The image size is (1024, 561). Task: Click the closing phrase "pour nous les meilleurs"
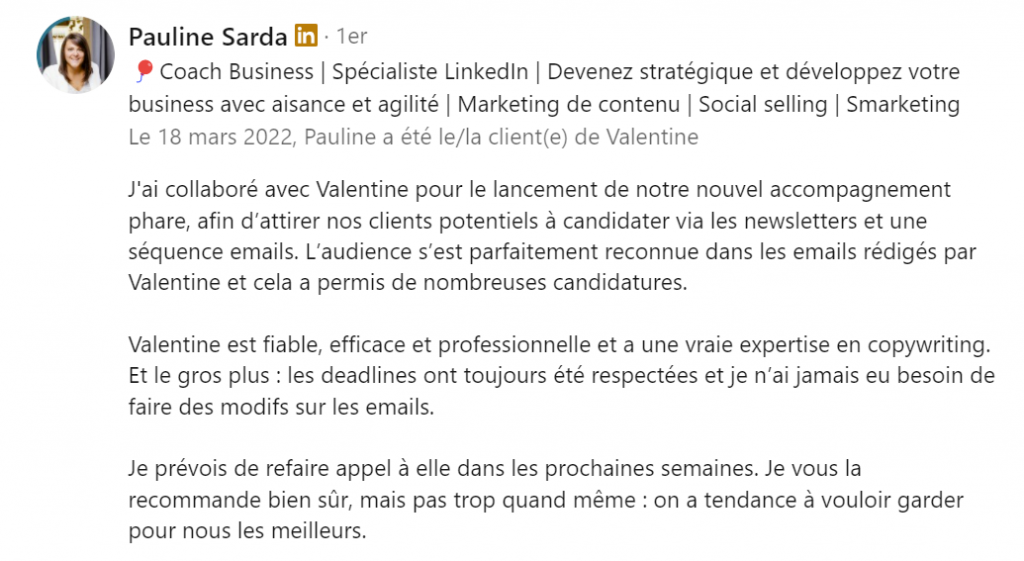[248, 529]
